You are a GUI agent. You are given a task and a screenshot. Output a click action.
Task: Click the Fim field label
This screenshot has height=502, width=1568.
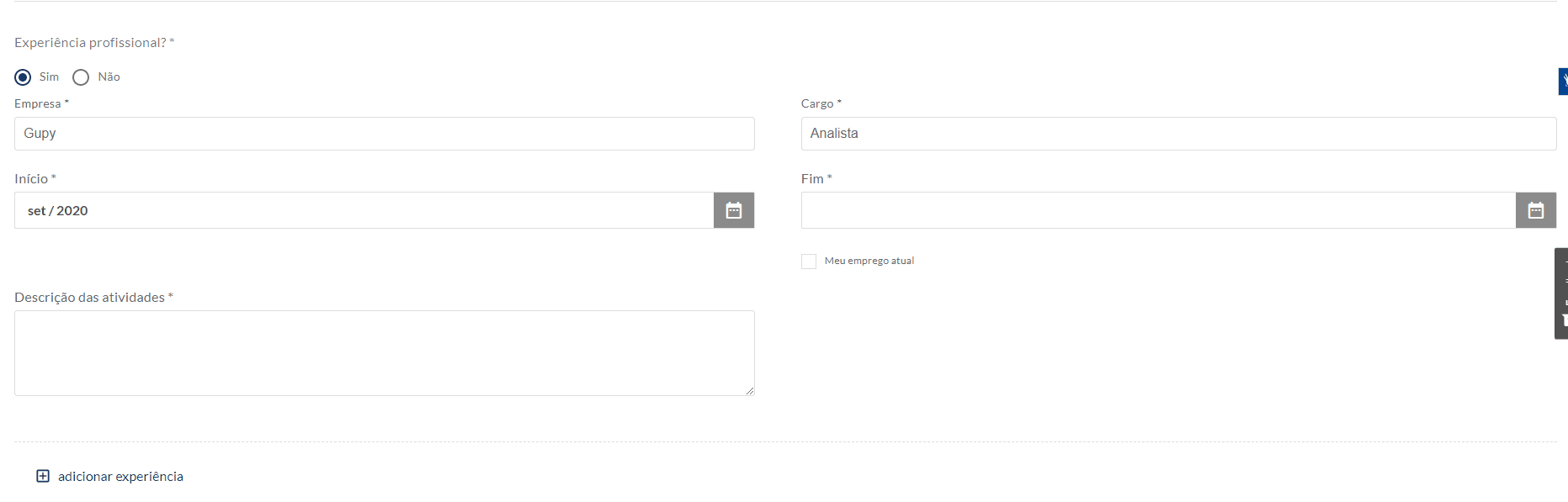(x=812, y=179)
